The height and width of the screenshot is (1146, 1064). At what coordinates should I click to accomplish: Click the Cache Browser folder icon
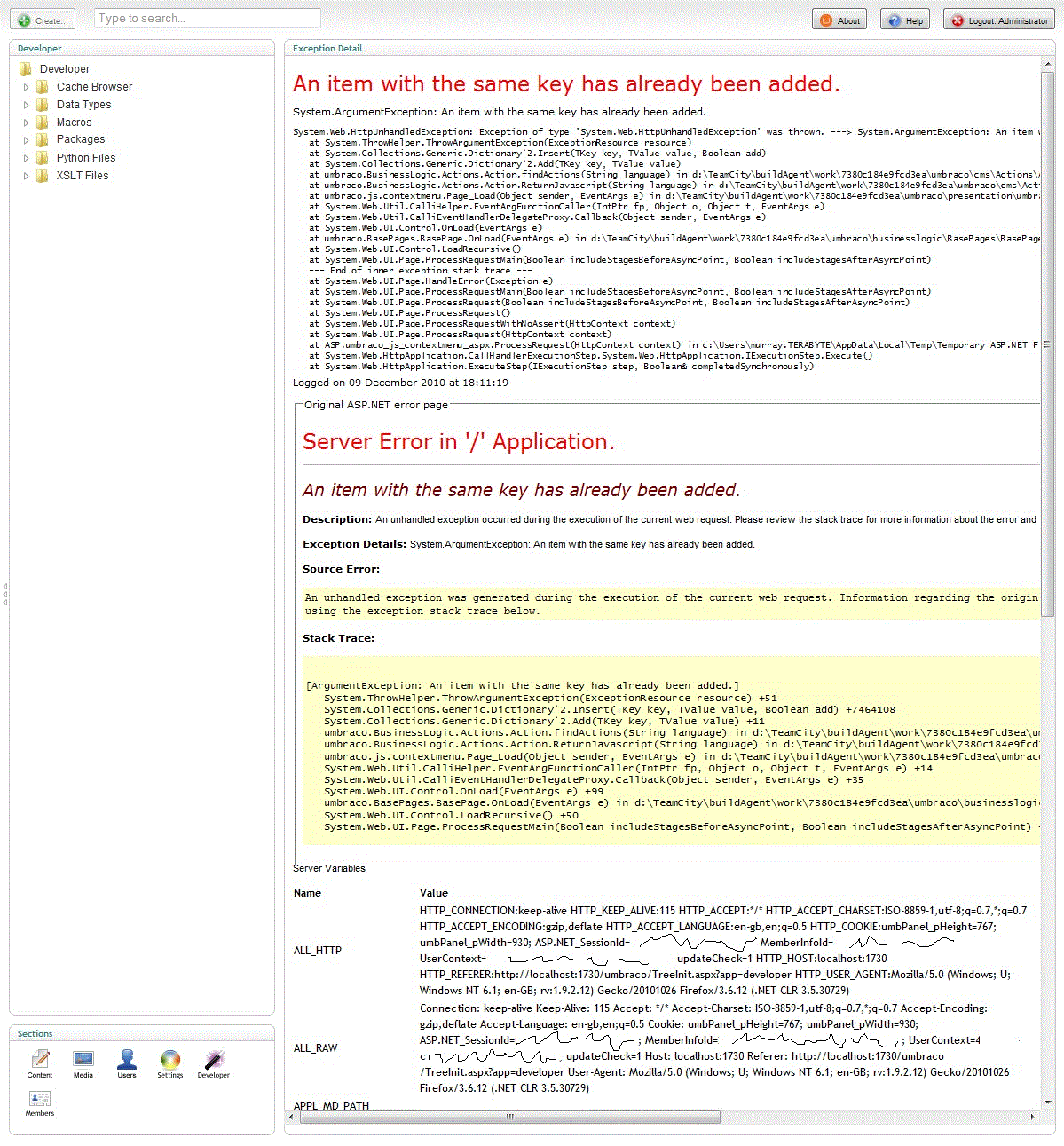[43, 86]
